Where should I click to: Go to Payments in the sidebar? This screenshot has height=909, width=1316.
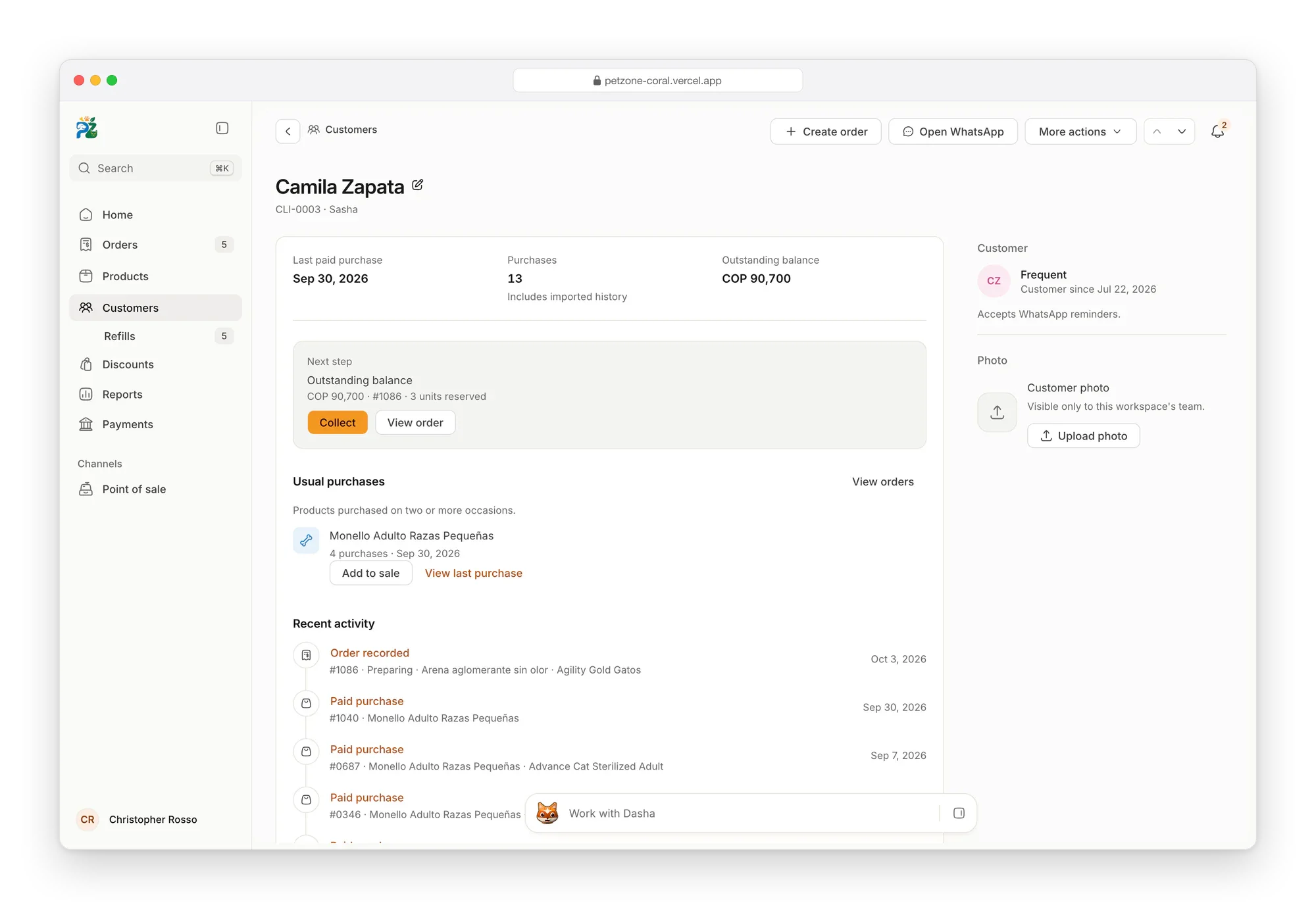point(155,424)
